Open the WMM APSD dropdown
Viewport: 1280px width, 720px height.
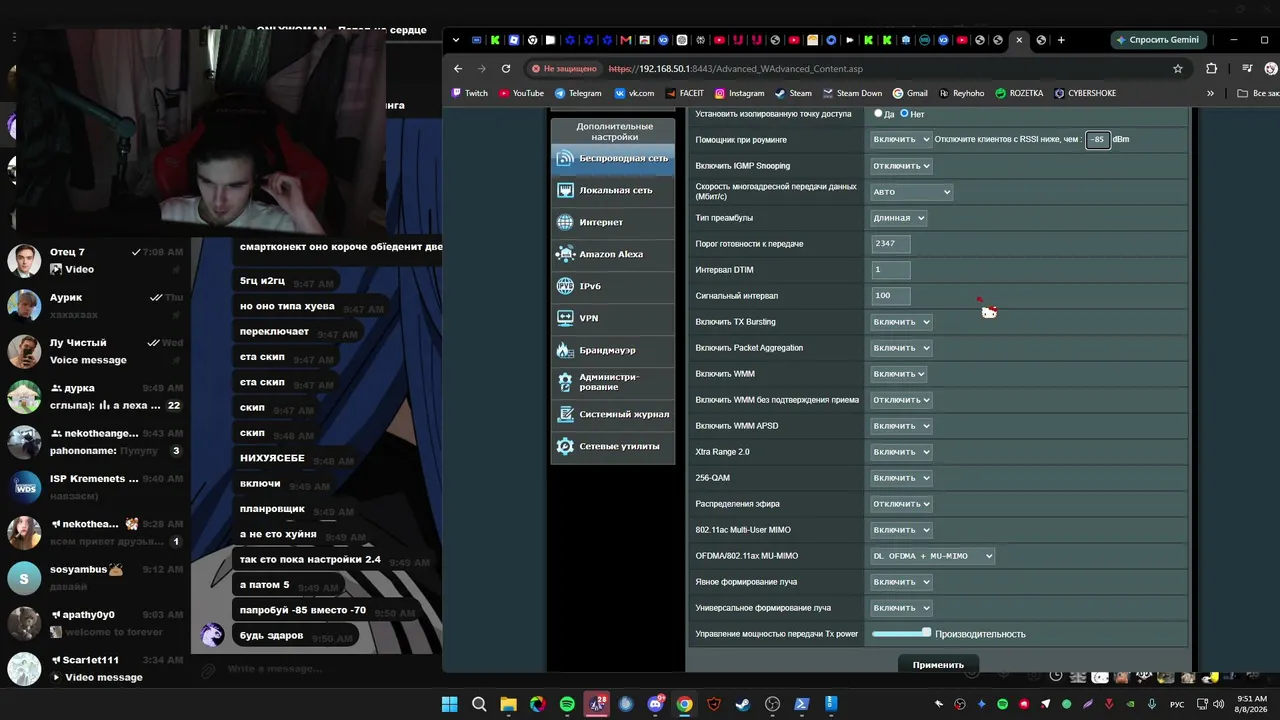(901, 426)
